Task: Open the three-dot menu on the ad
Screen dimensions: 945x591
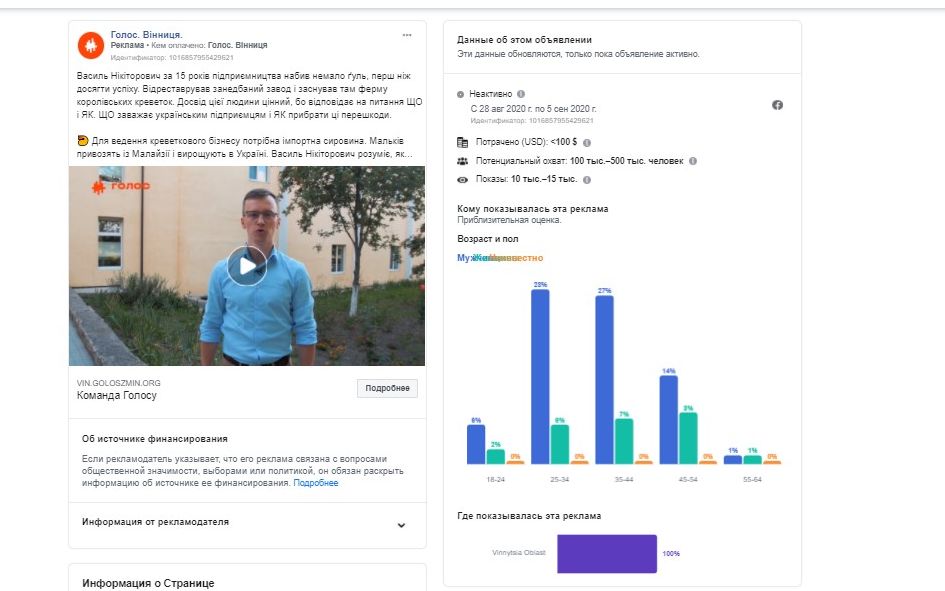Action: (407, 35)
